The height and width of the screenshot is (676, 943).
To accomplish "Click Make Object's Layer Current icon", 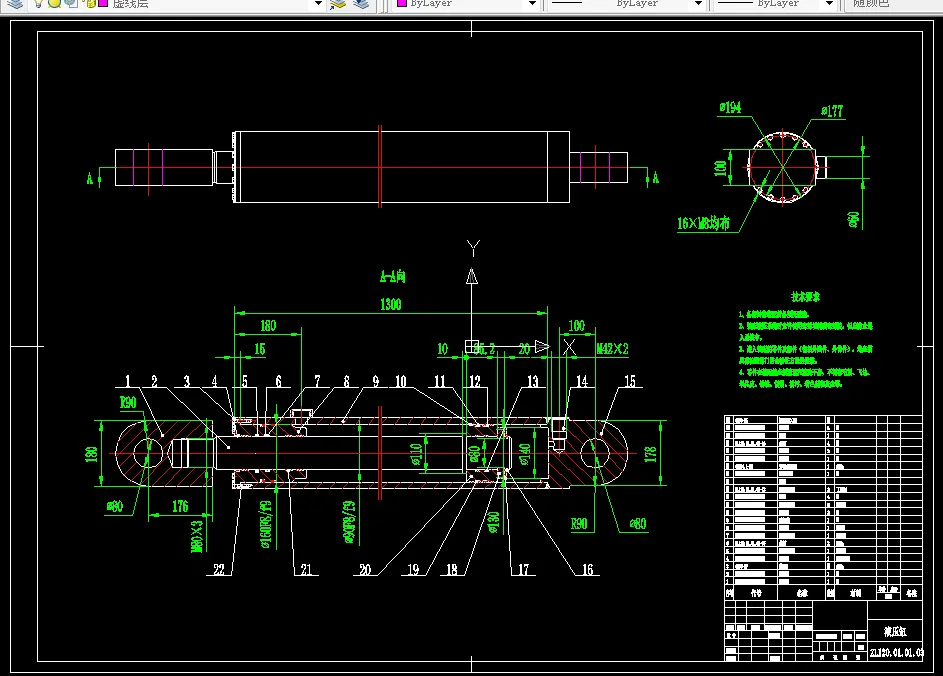I will click(x=338, y=4).
